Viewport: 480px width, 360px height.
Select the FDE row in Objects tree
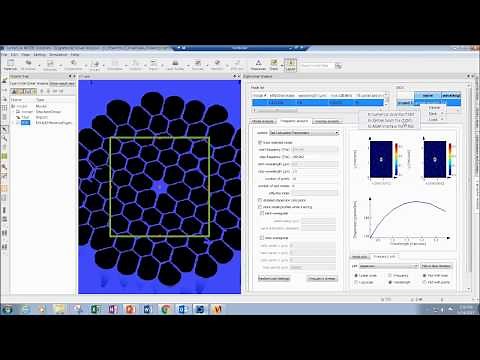point(43,123)
